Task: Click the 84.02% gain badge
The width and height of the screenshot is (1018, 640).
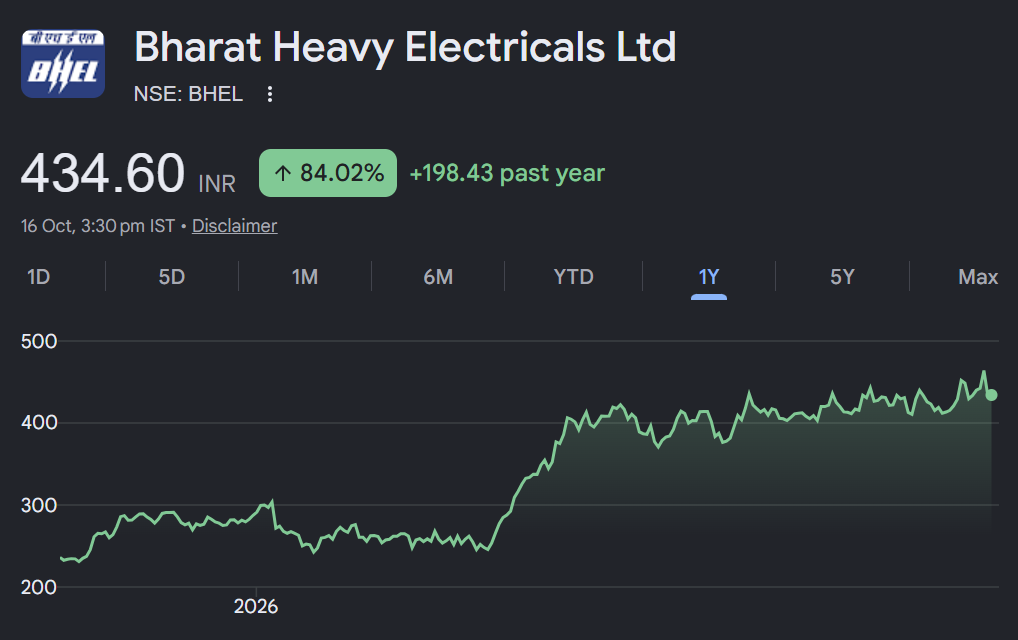Action: click(x=328, y=173)
